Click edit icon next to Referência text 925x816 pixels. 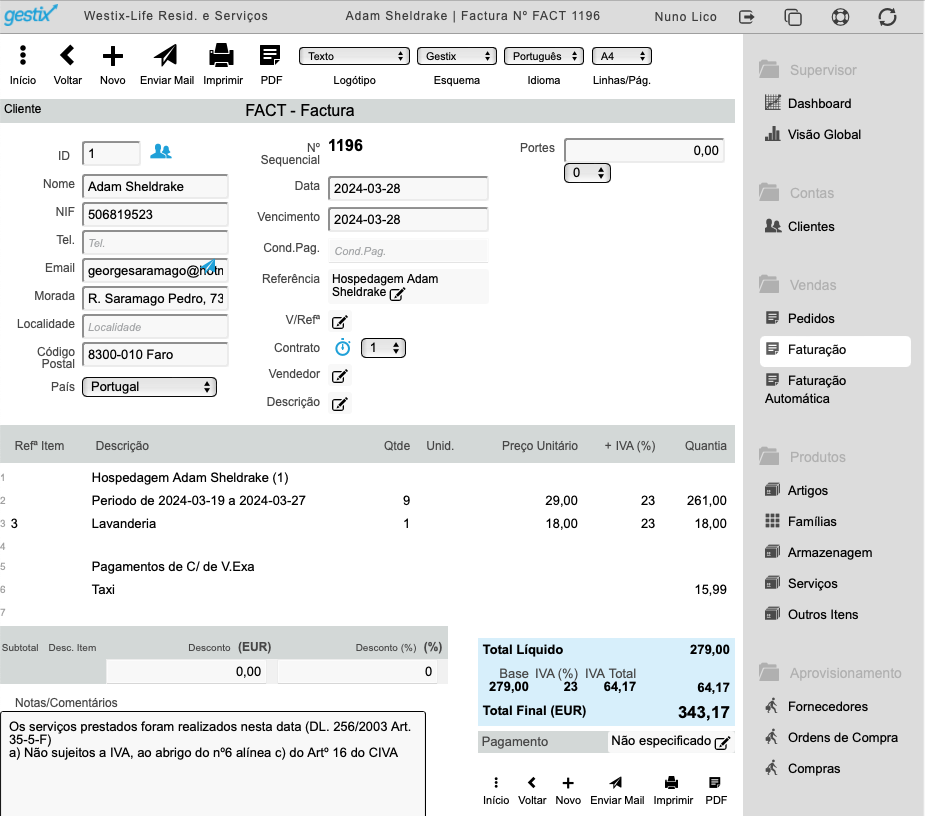[397, 294]
